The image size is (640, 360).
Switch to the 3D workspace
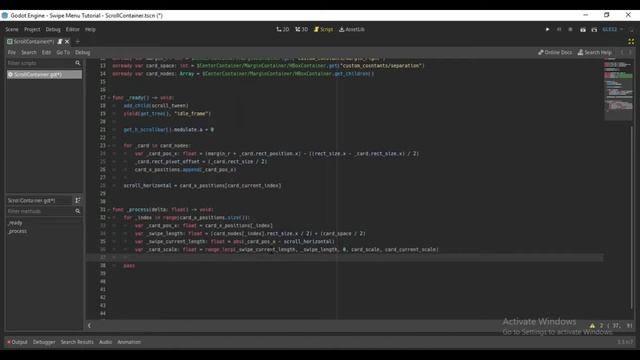pyautogui.click(x=302, y=29)
